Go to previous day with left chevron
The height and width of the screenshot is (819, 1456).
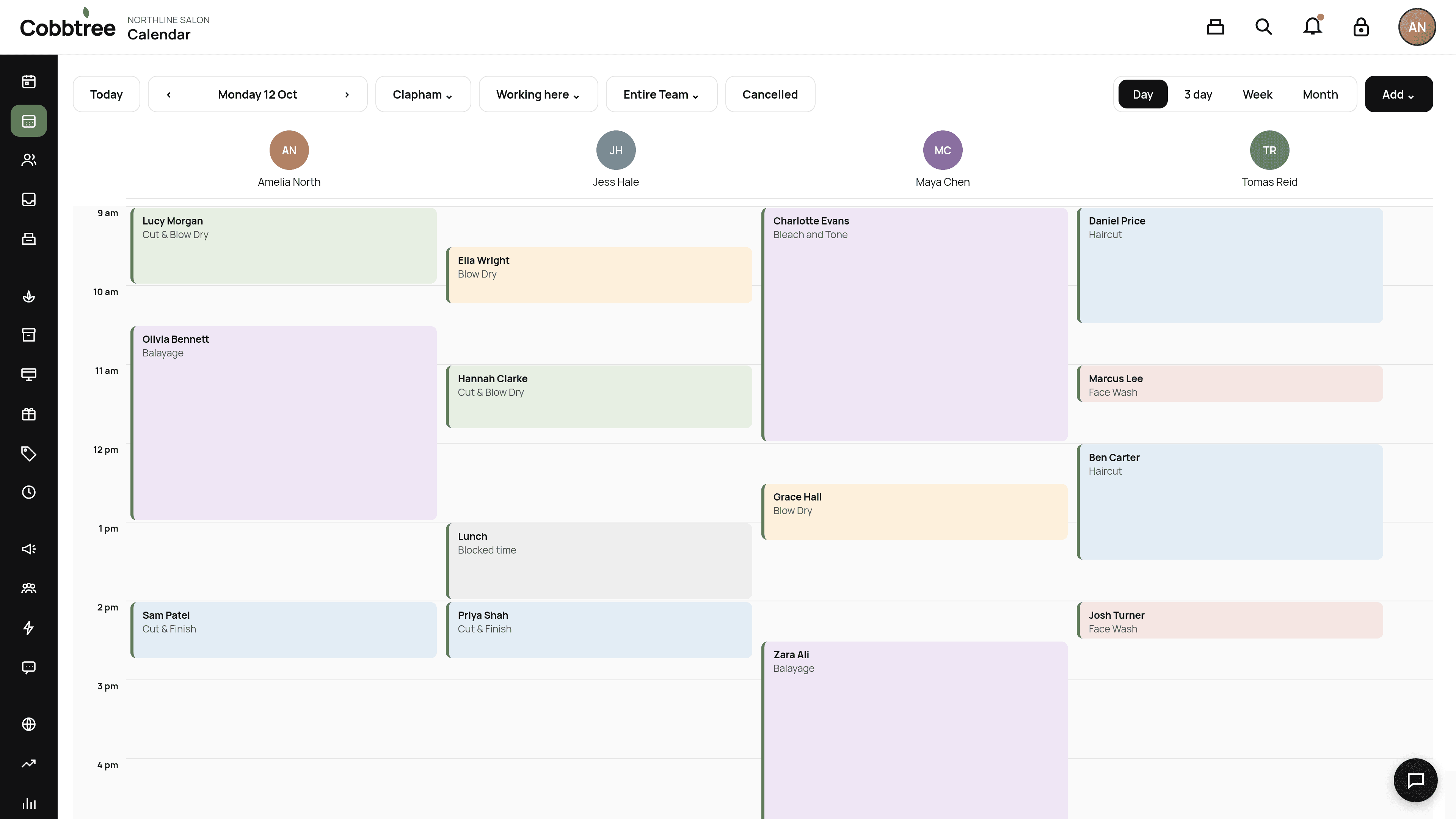tap(168, 94)
